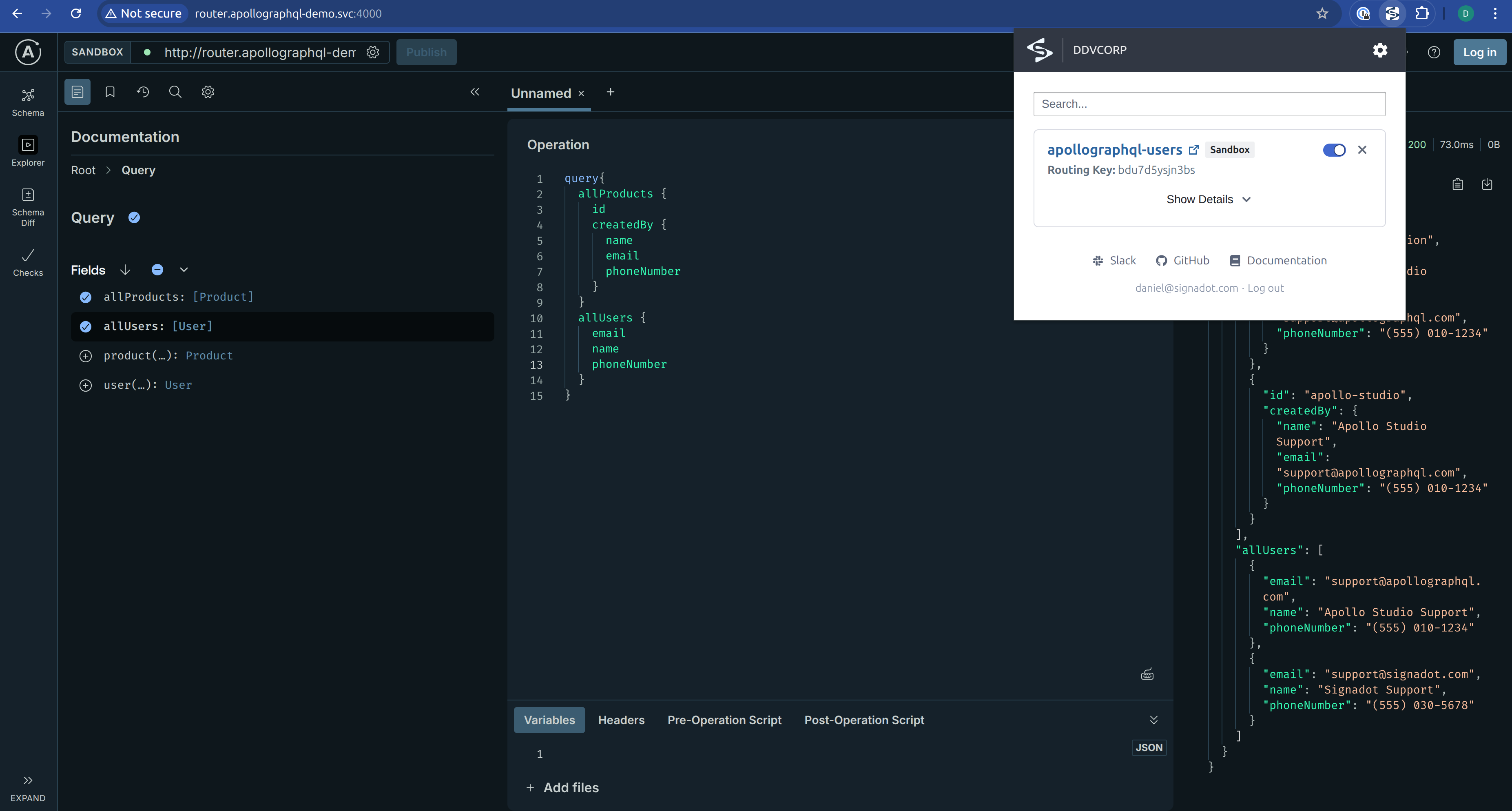The height and width of the screenshot is (811, 1512).
Task: Click Log out in Signadot popup
Action: 1266,288
